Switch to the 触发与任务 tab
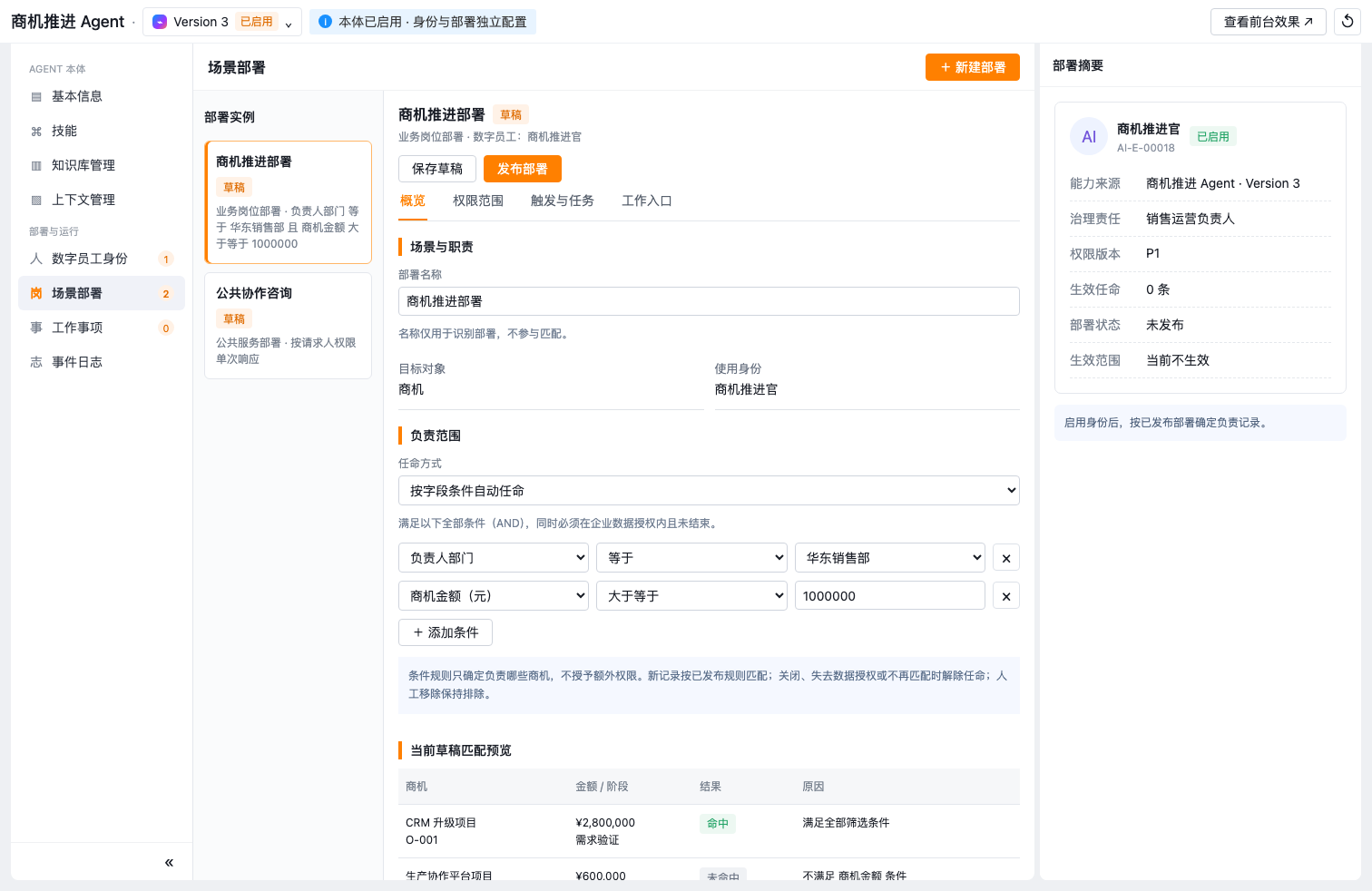This screenshot has width=1372, height=891. click(563, 201)
